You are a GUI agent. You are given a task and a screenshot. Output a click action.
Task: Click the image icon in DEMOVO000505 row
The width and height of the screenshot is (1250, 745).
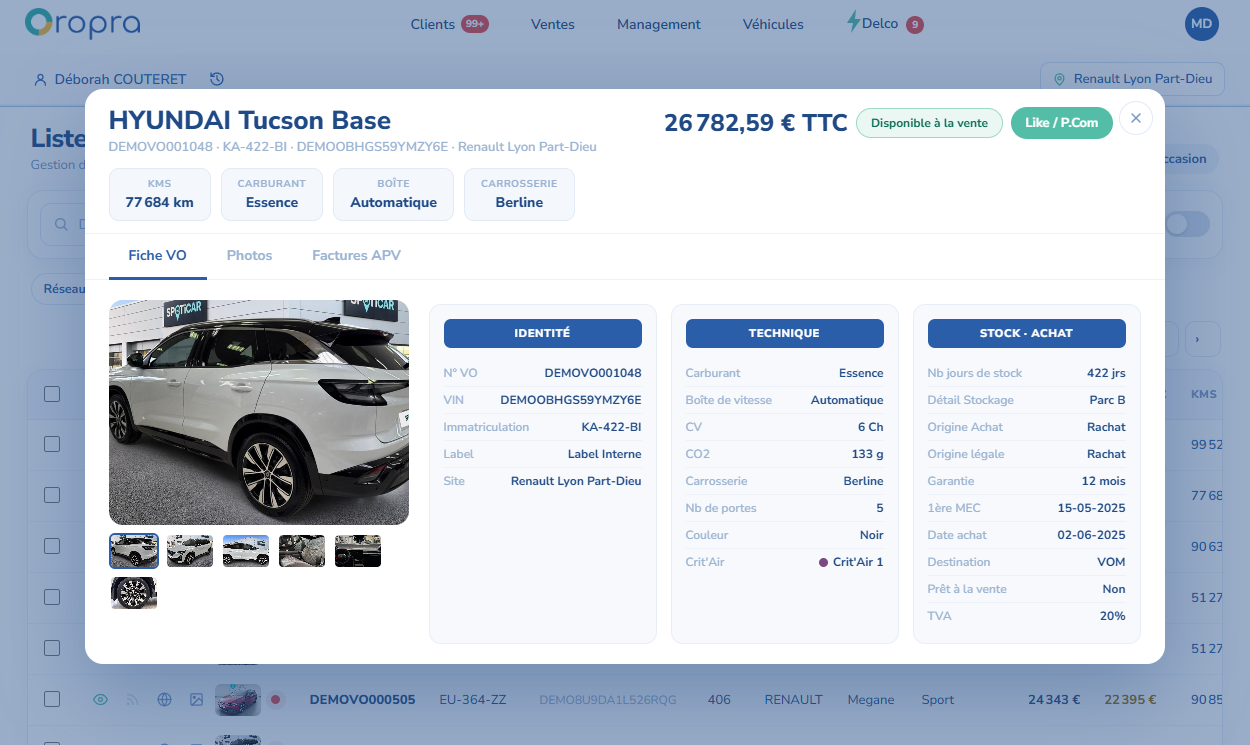click(x=196, y=700)
